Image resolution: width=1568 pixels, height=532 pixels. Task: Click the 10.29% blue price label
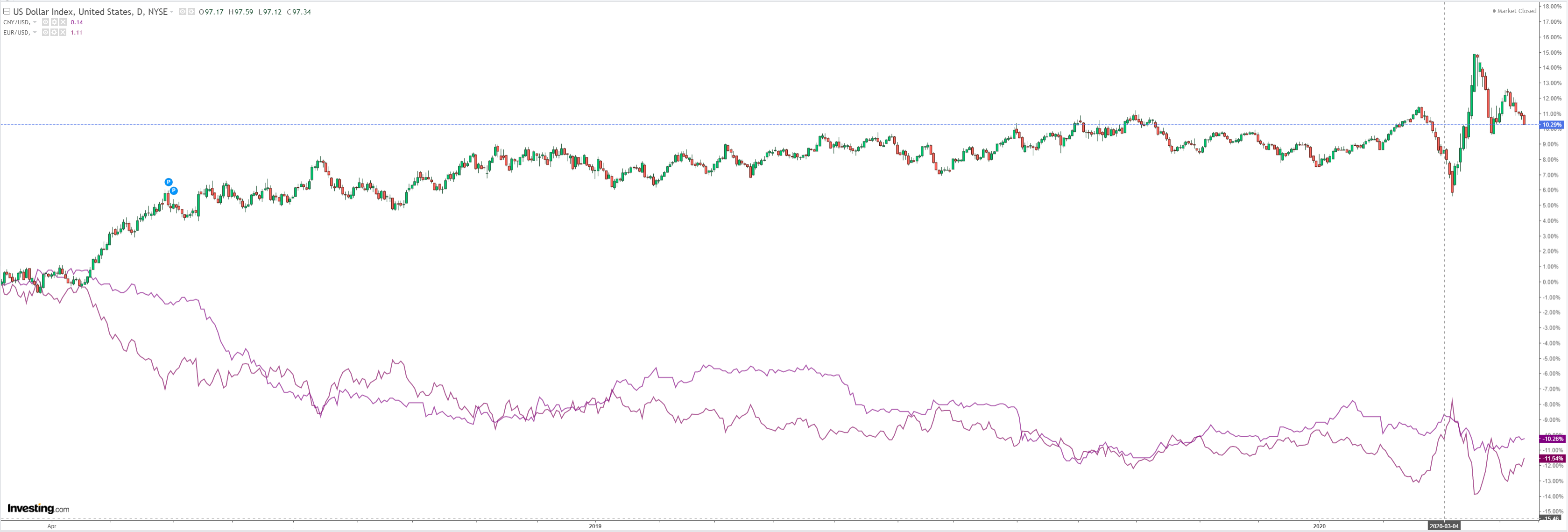tap(1551, 125)
